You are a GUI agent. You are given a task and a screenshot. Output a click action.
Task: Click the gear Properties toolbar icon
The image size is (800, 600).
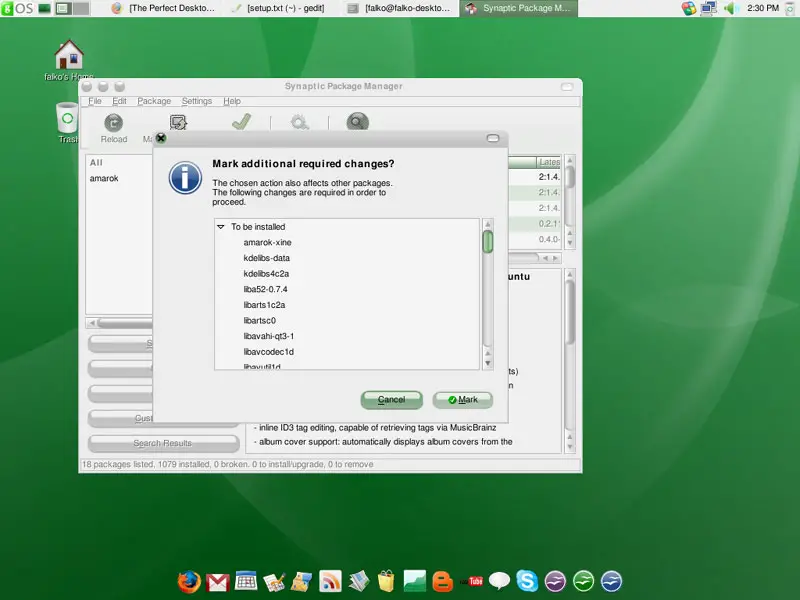pos(299,122)
